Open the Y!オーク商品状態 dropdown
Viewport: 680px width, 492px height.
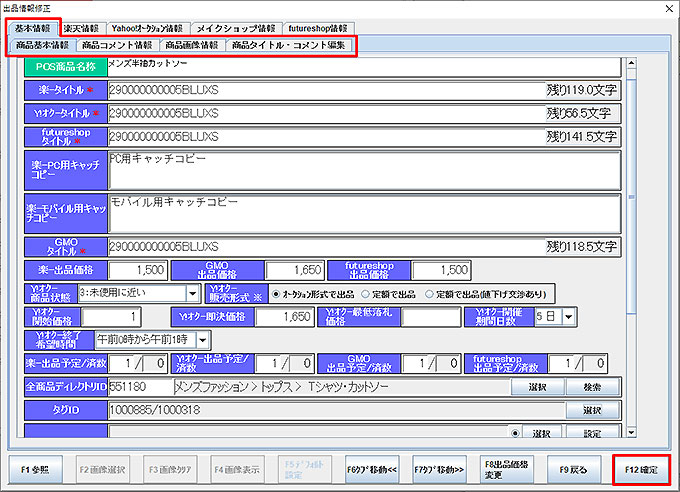[x=192, y=294]
